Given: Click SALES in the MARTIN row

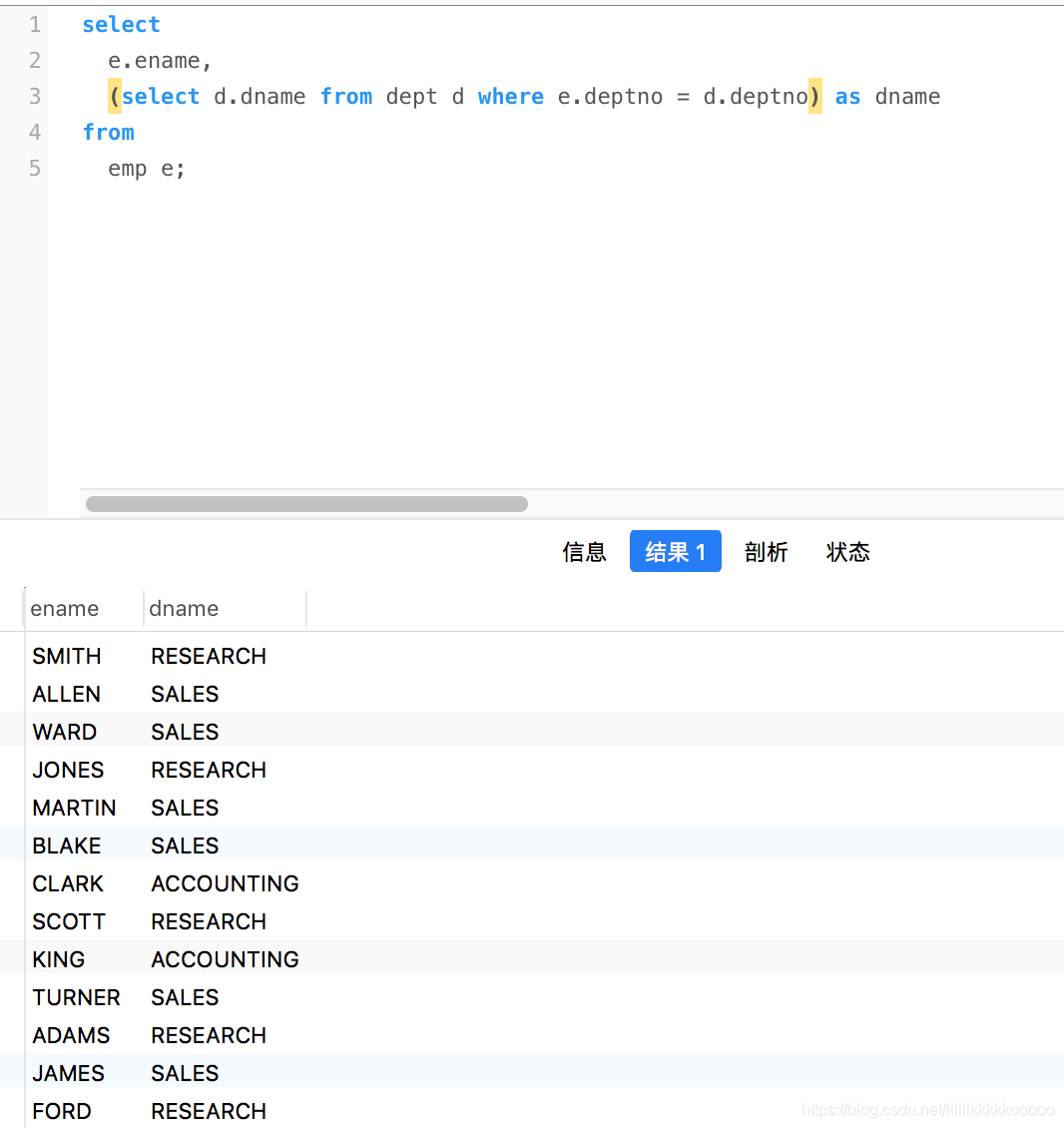Looking at the screenshot, I should [x=185, y=808].
